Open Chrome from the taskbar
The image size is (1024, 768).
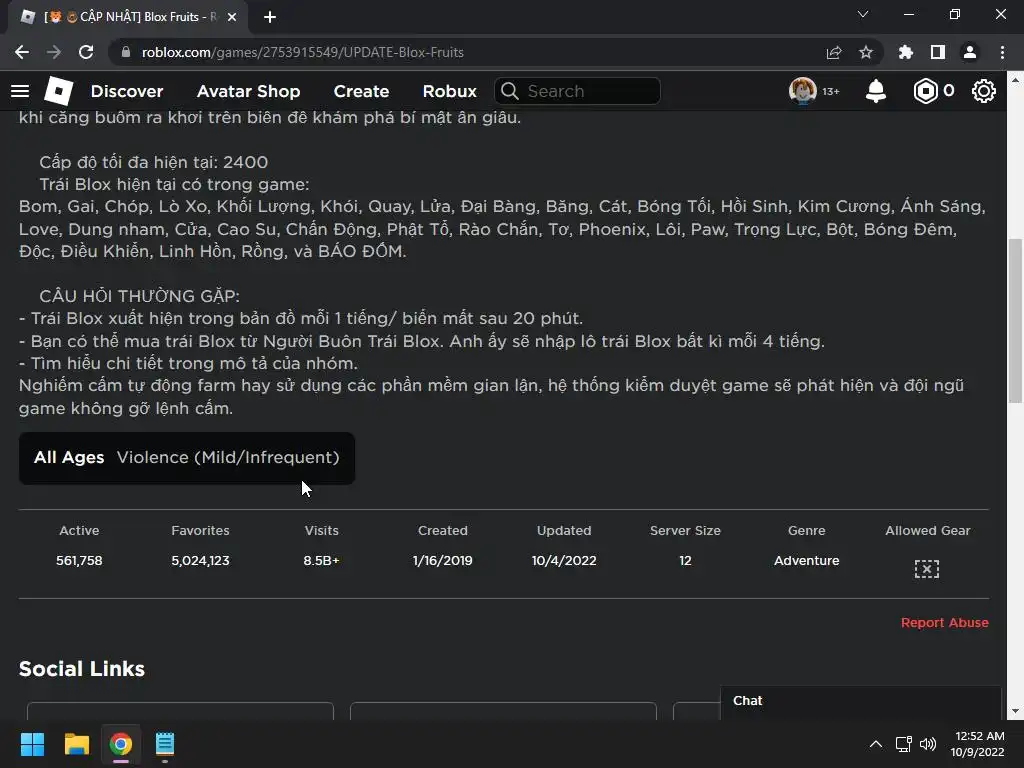[121, 744]
